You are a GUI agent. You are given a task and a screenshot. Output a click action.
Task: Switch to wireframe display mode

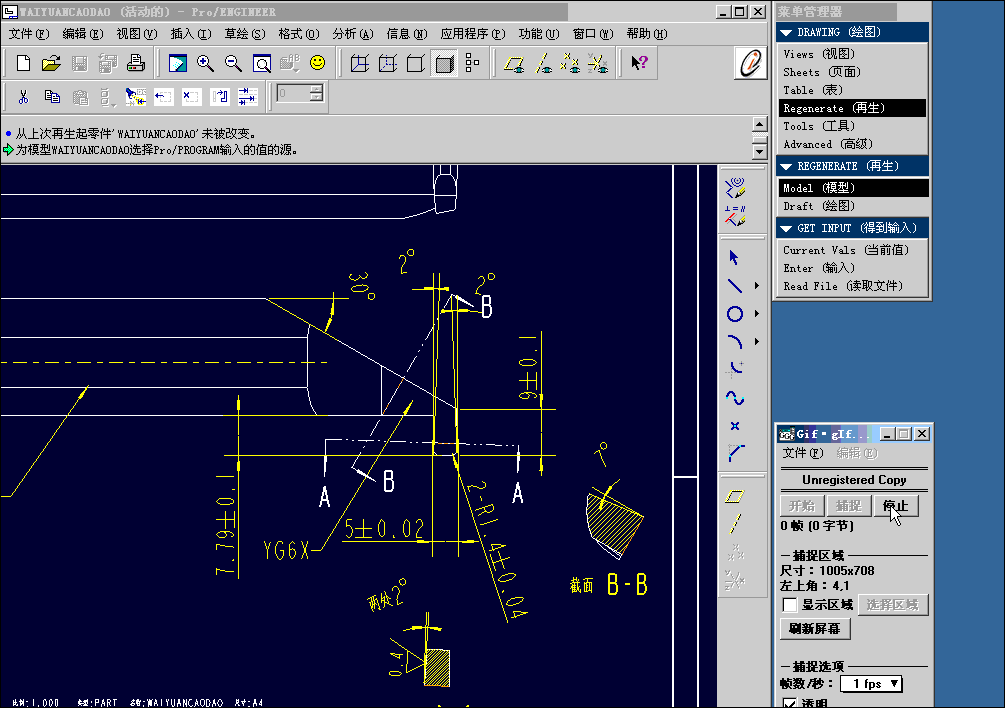(360, 63)
